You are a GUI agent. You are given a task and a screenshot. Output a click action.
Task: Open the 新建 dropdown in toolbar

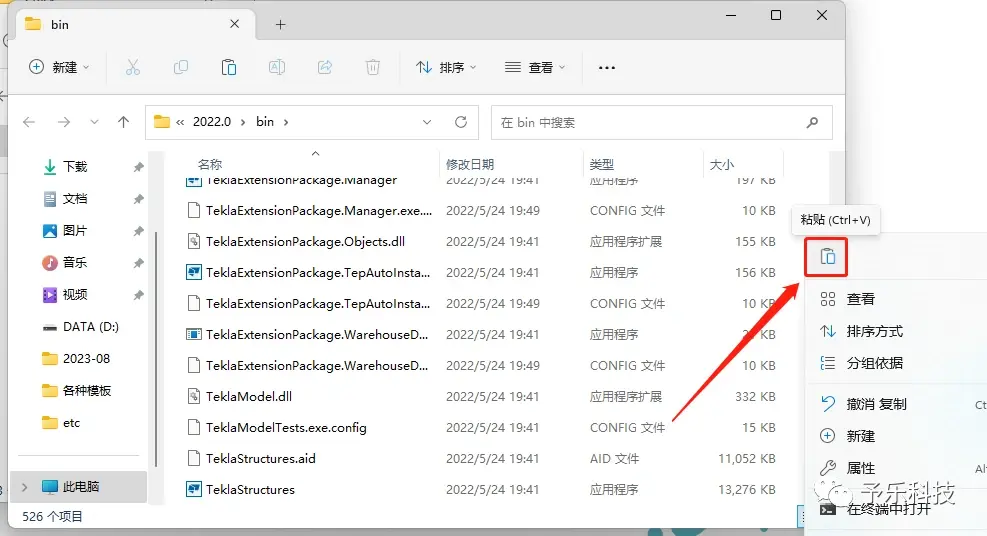pos(59,67)
